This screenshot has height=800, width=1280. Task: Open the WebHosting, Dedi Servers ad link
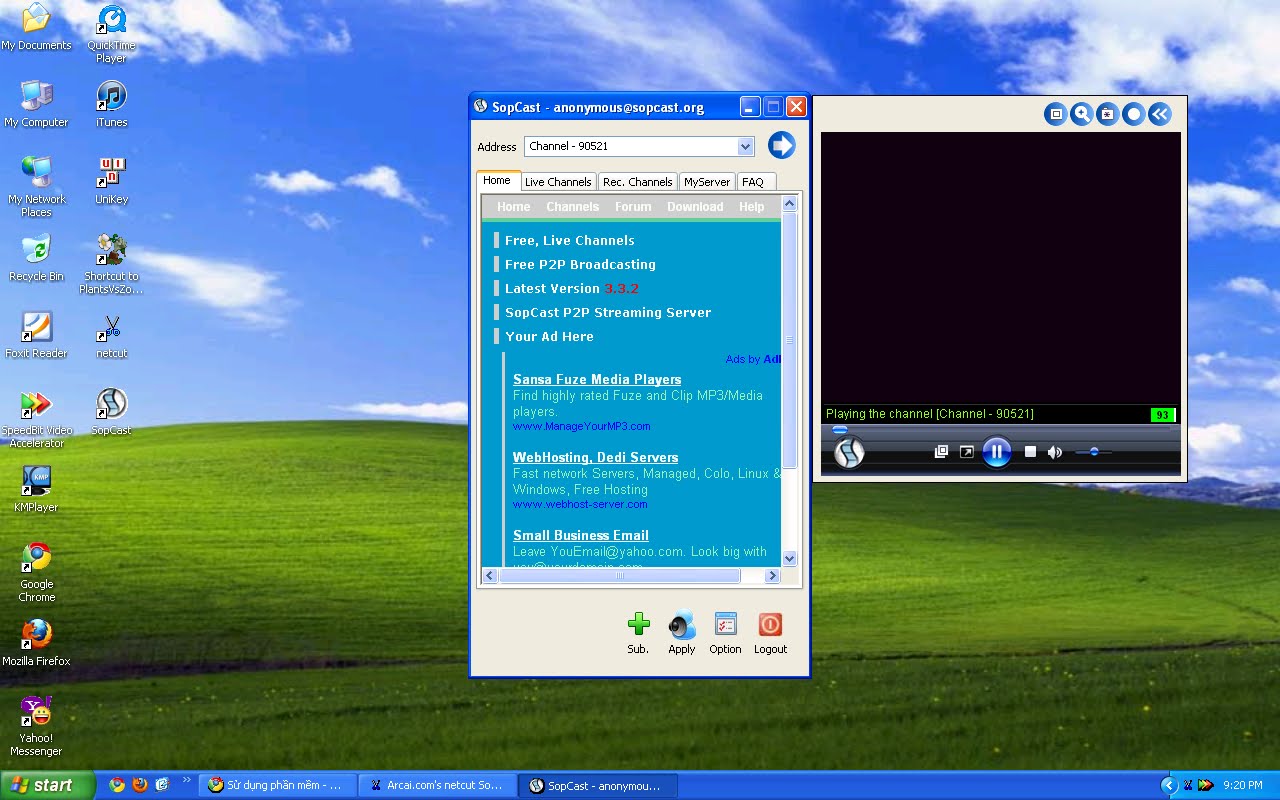596,457
